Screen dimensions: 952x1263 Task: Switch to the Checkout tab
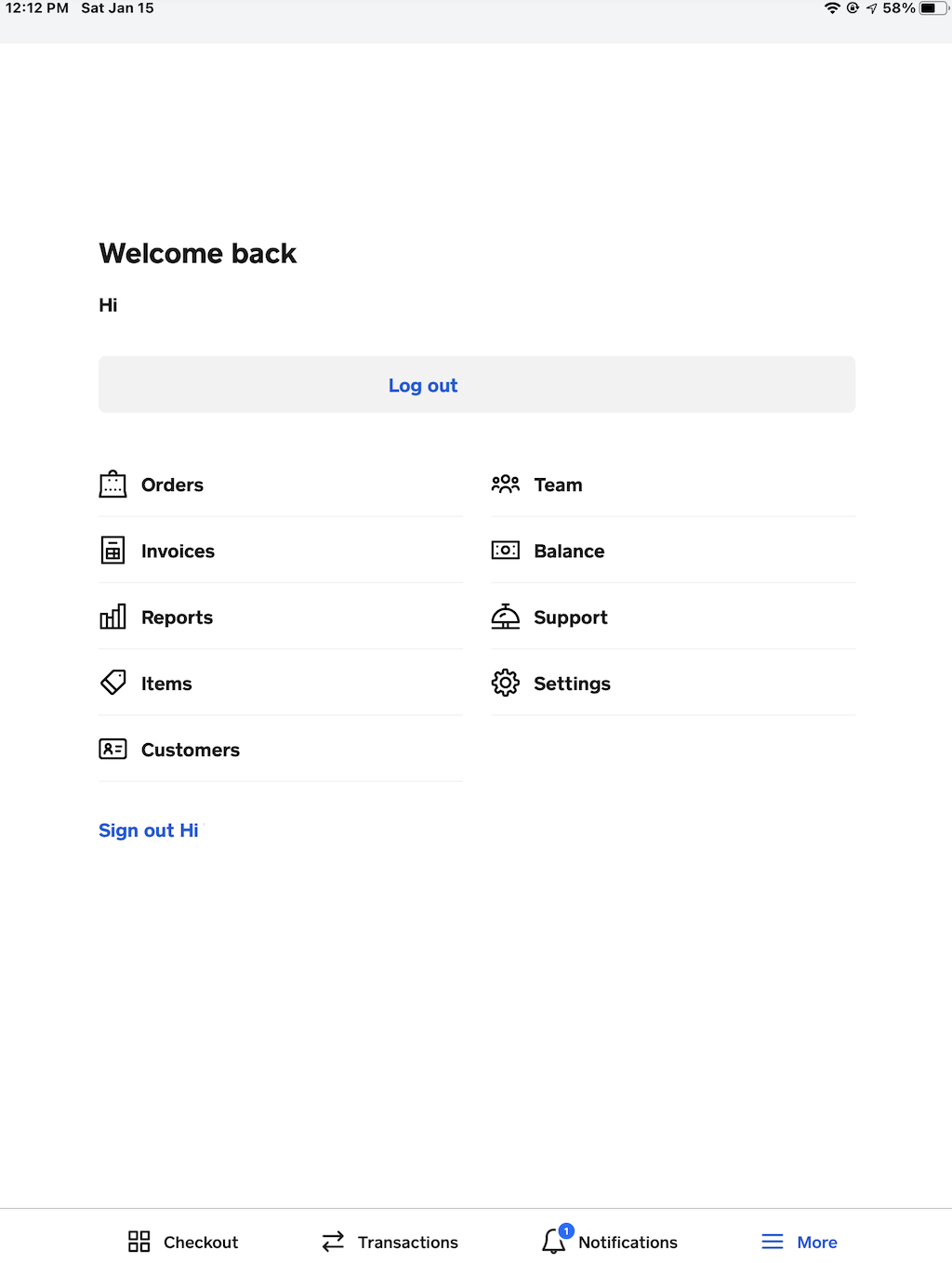coord(183,1242)
